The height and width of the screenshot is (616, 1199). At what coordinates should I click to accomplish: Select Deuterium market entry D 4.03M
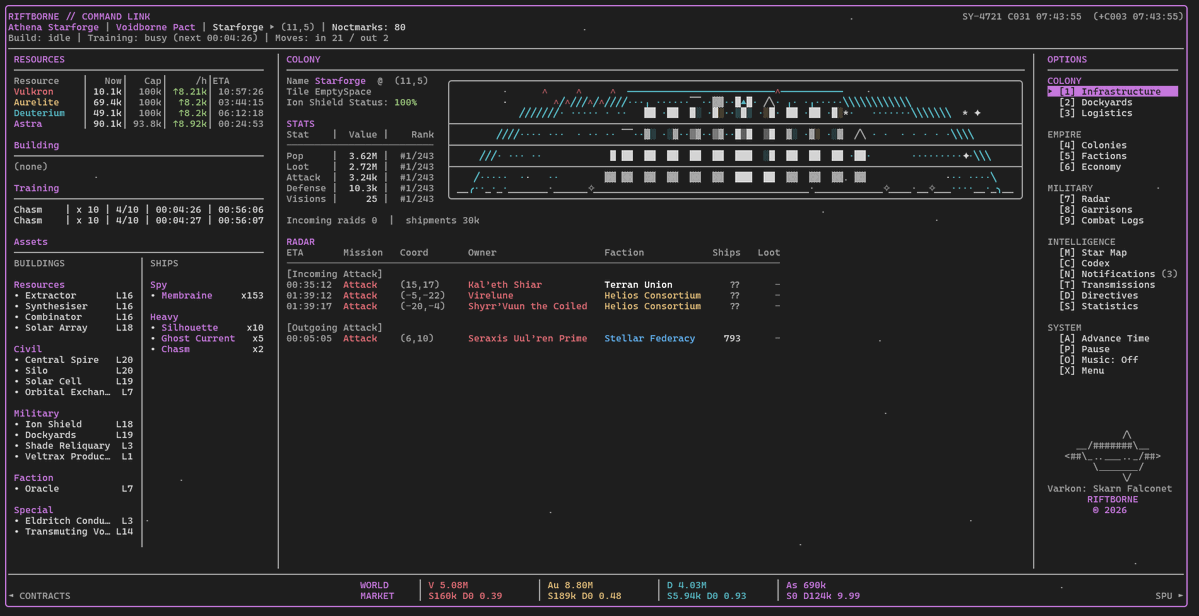(706, 590)
